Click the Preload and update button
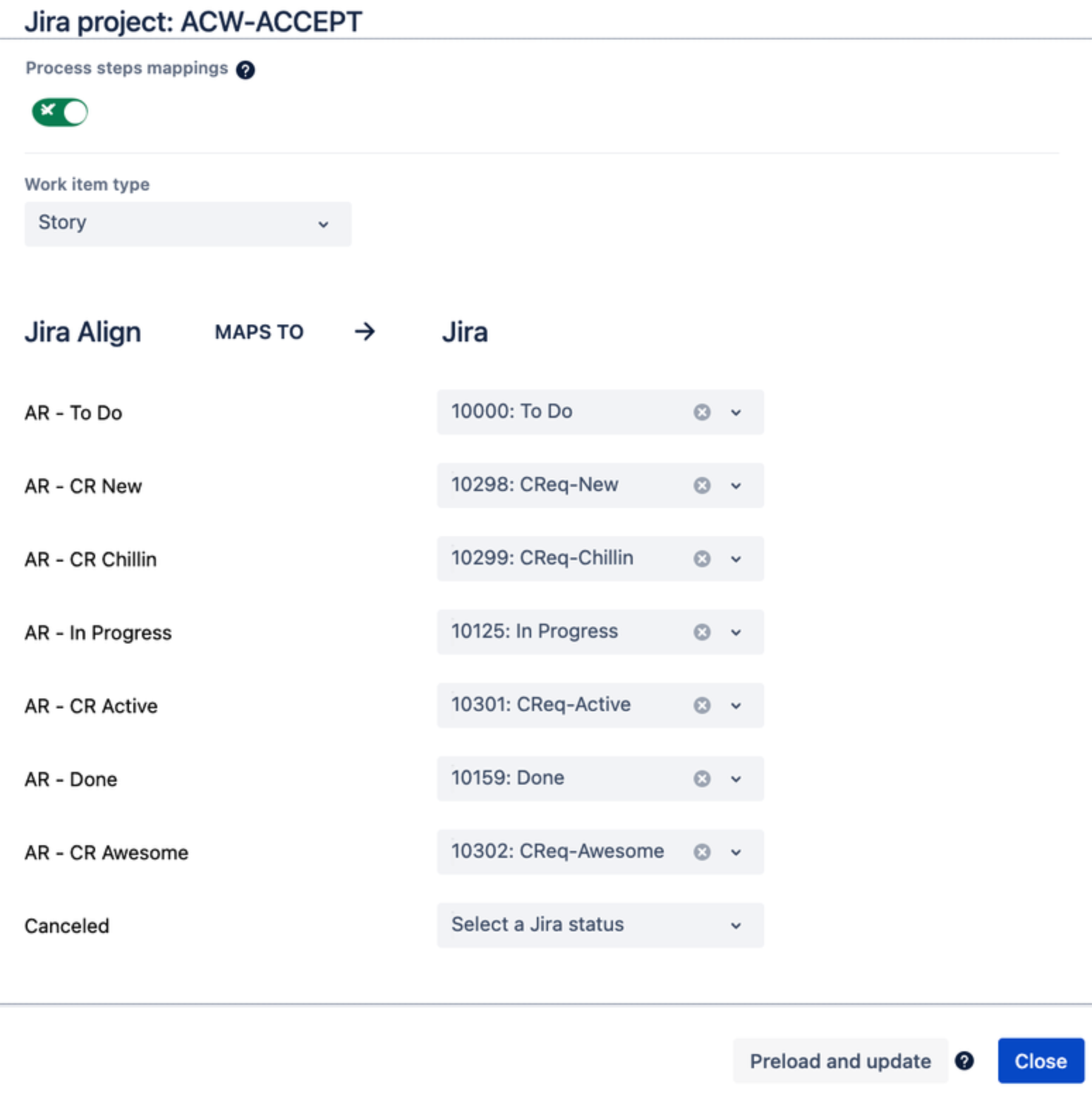 click(x=840, y=1061)
